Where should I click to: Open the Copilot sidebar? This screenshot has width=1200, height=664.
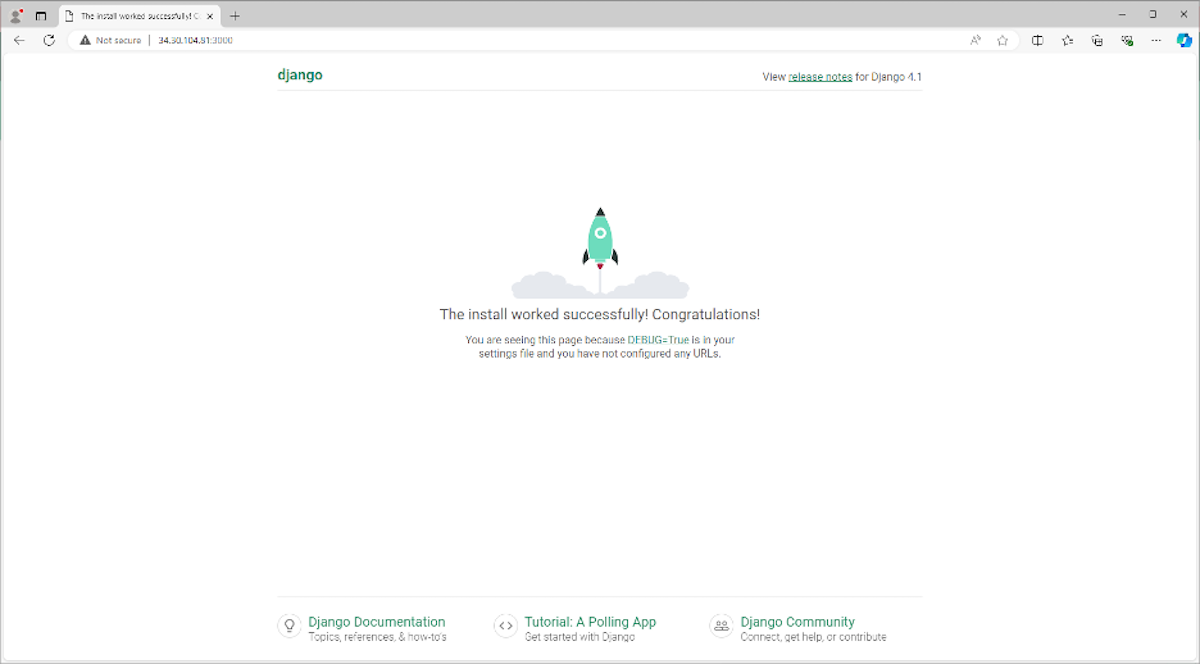pos(1184,40)
